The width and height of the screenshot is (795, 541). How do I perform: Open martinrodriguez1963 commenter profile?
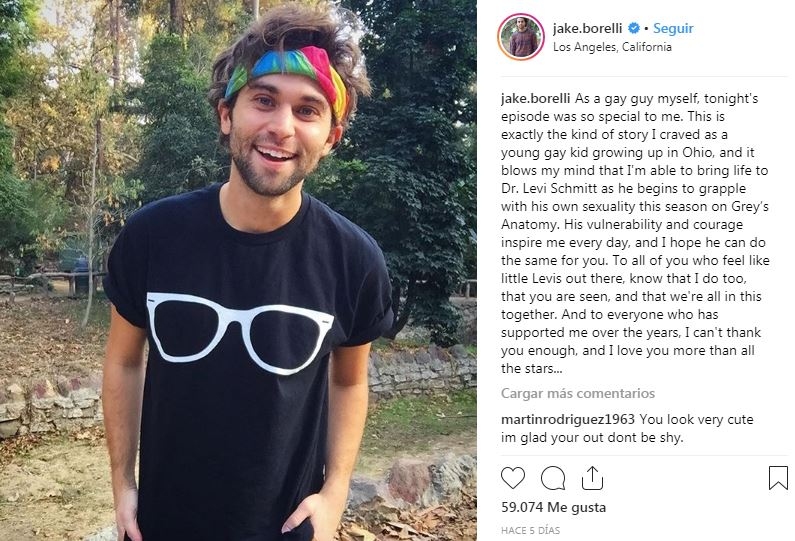tap(567, 419)
